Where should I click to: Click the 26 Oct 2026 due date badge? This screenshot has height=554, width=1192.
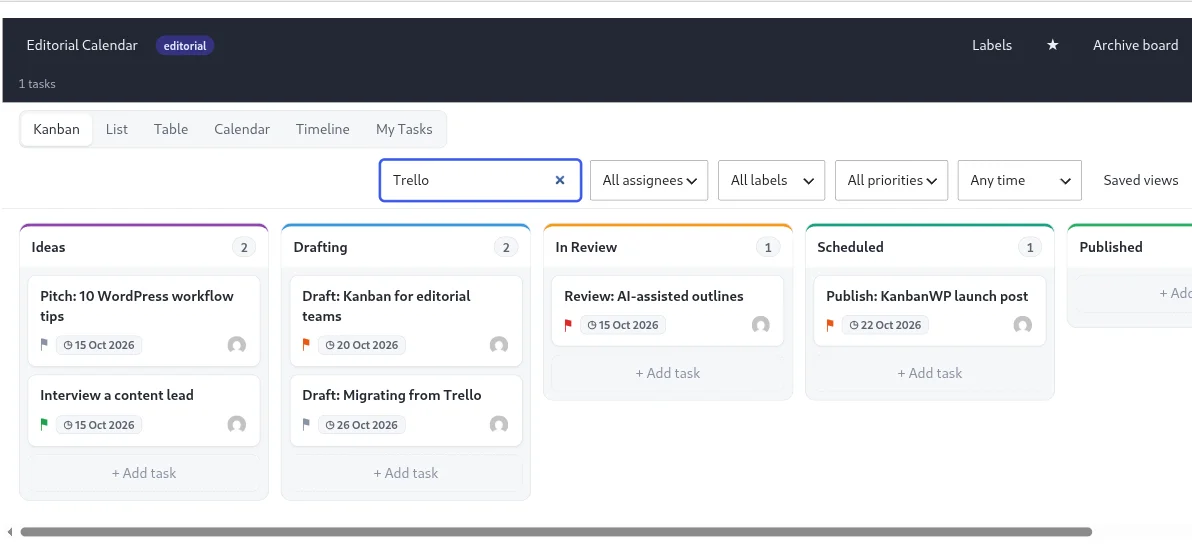point(362,425)
